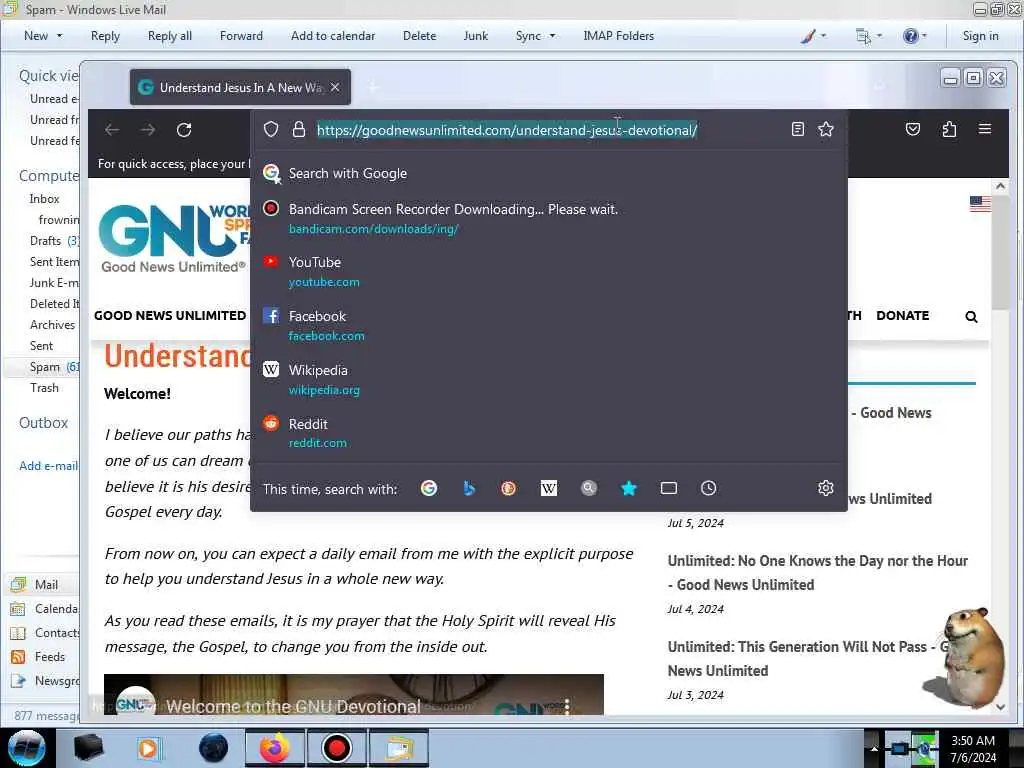Open the Inbox folder

tap(44, 199)
